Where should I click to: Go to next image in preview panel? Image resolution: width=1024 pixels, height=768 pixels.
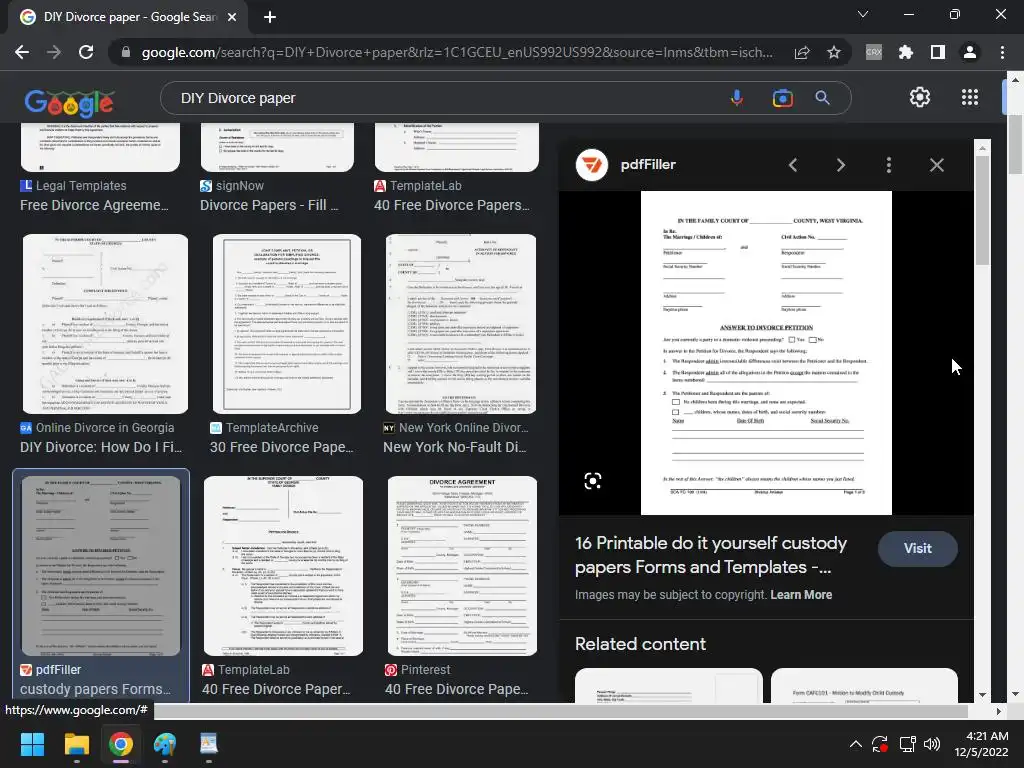(x=840, y=165)
